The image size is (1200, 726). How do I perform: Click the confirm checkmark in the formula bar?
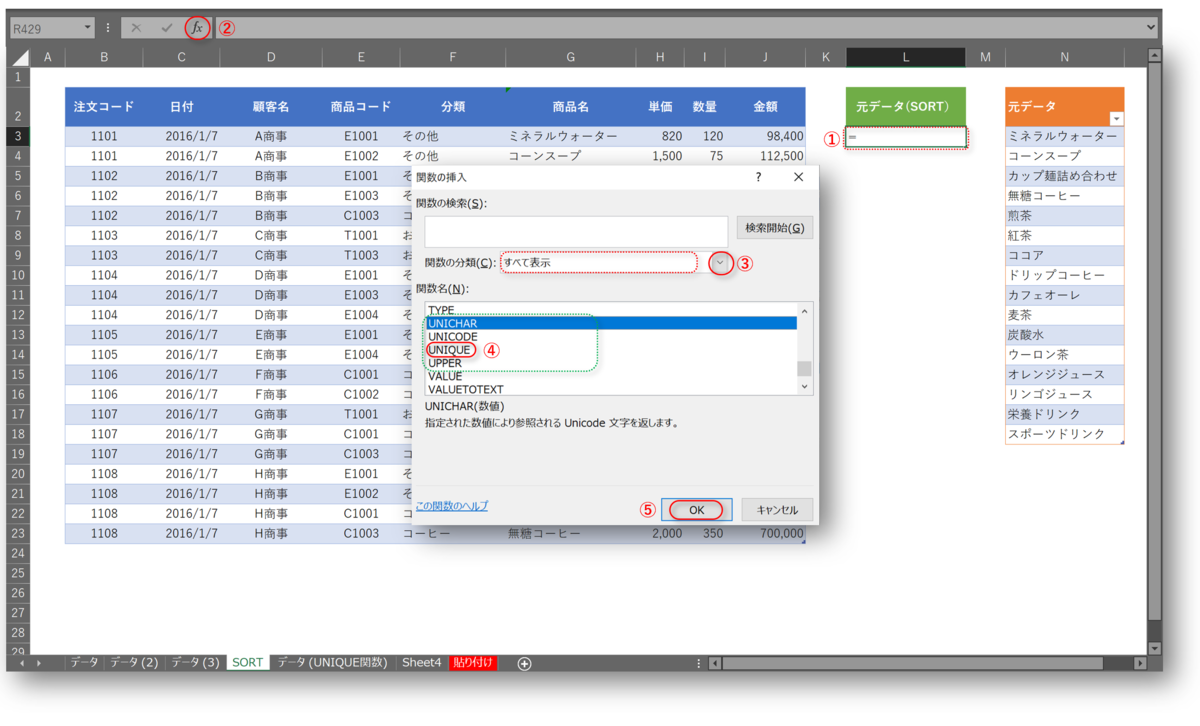[166, 28]
